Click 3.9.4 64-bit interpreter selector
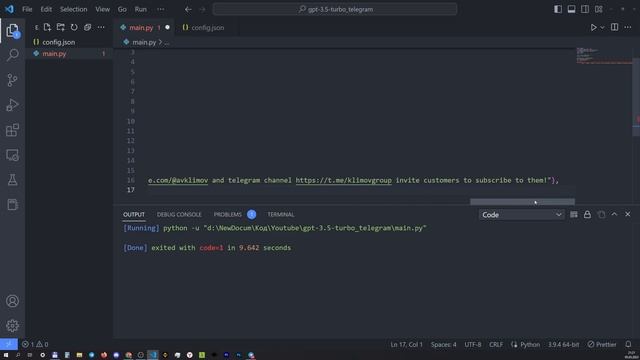Screen dimensions: 640x360 click(x=563, y=344)
